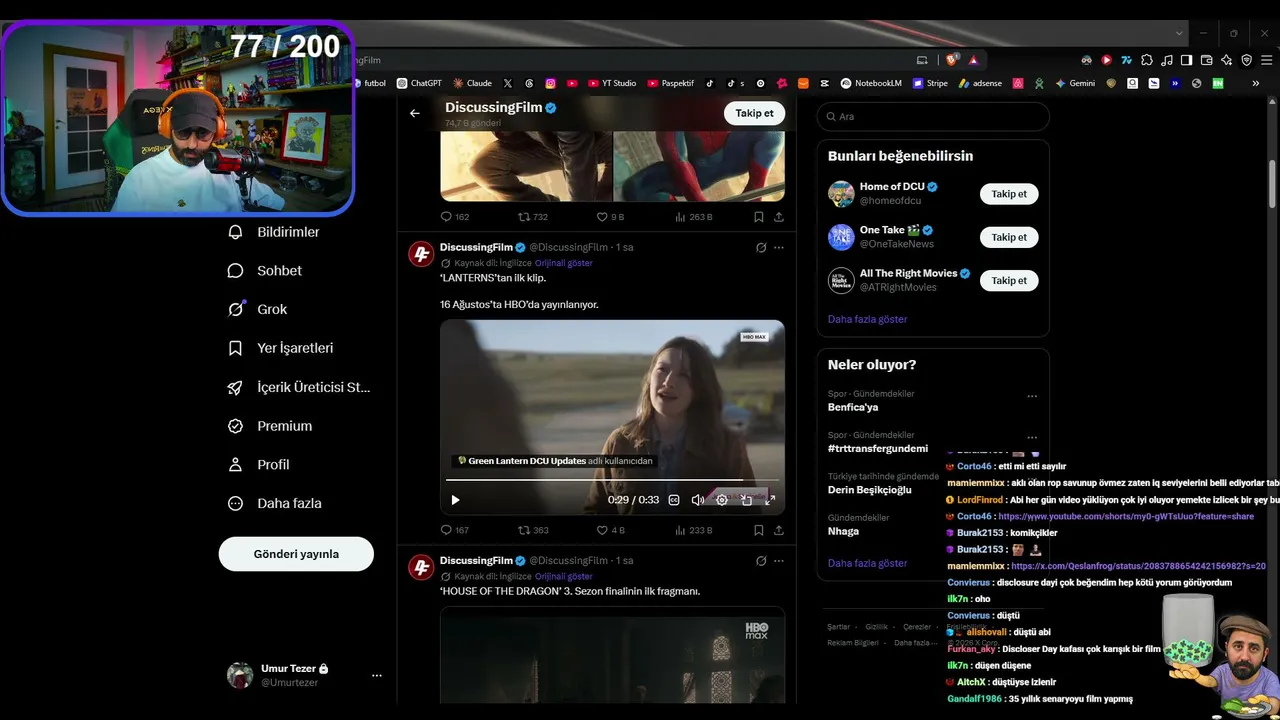The height and width of the screenshot is (720, 1280).
Task: Mute the LANTERNS video audio
Action: [x=698, y=500]
